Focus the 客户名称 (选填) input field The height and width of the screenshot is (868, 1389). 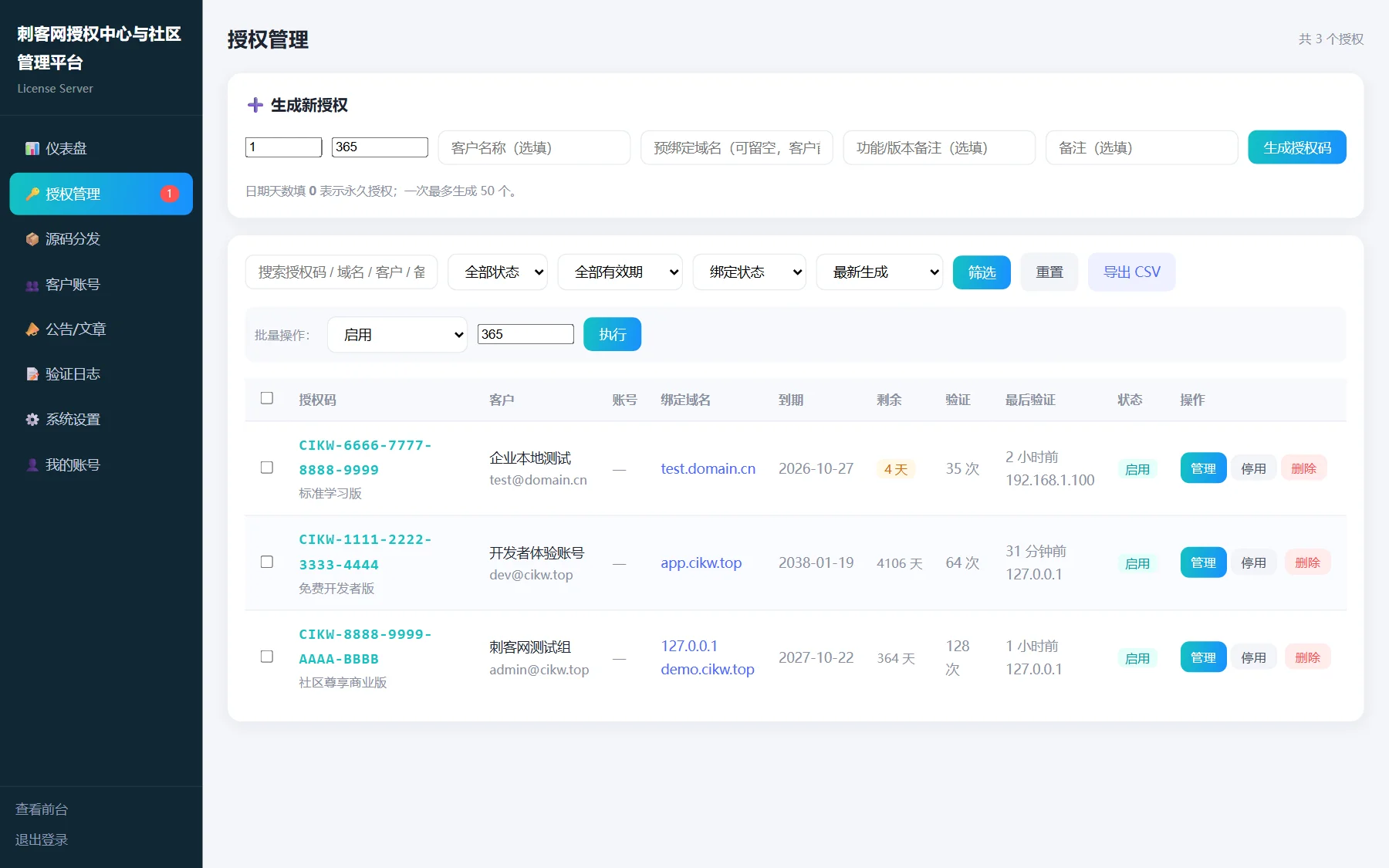pyautogui.click(x=534, y=147)
